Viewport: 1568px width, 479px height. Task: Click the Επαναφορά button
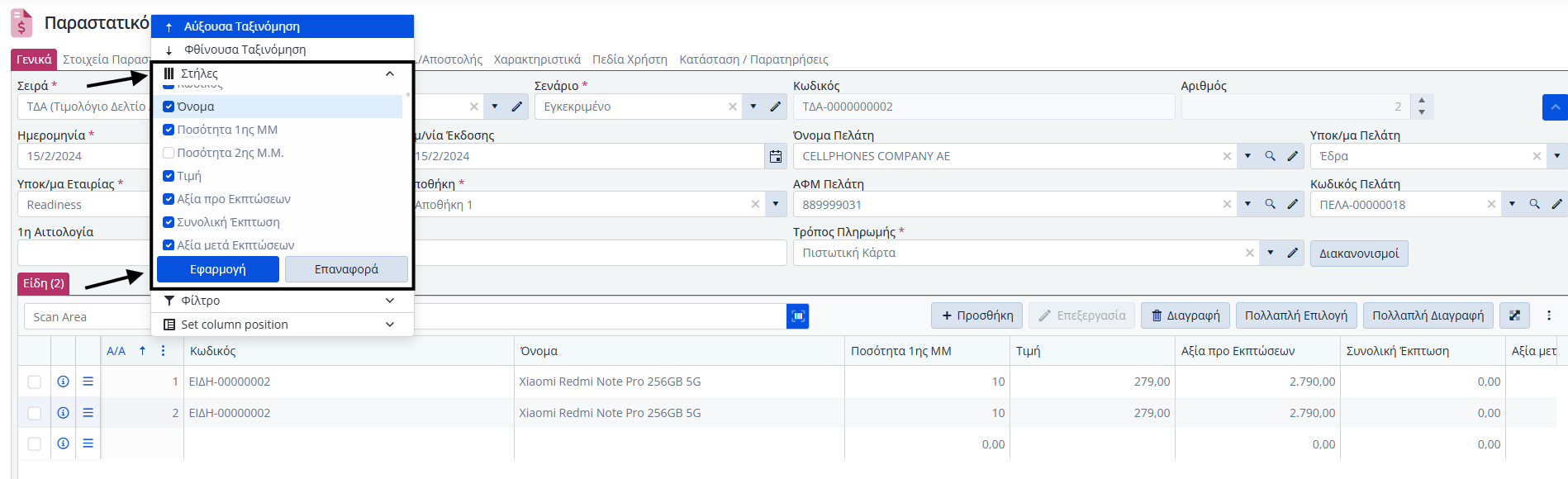coord(346,269)
